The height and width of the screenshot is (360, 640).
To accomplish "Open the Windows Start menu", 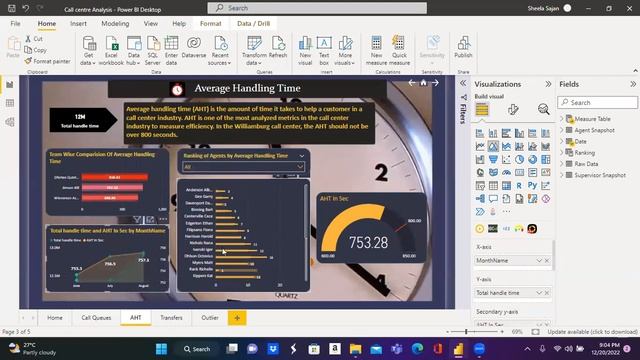I will pyautogui.click(x=162, y=349).
